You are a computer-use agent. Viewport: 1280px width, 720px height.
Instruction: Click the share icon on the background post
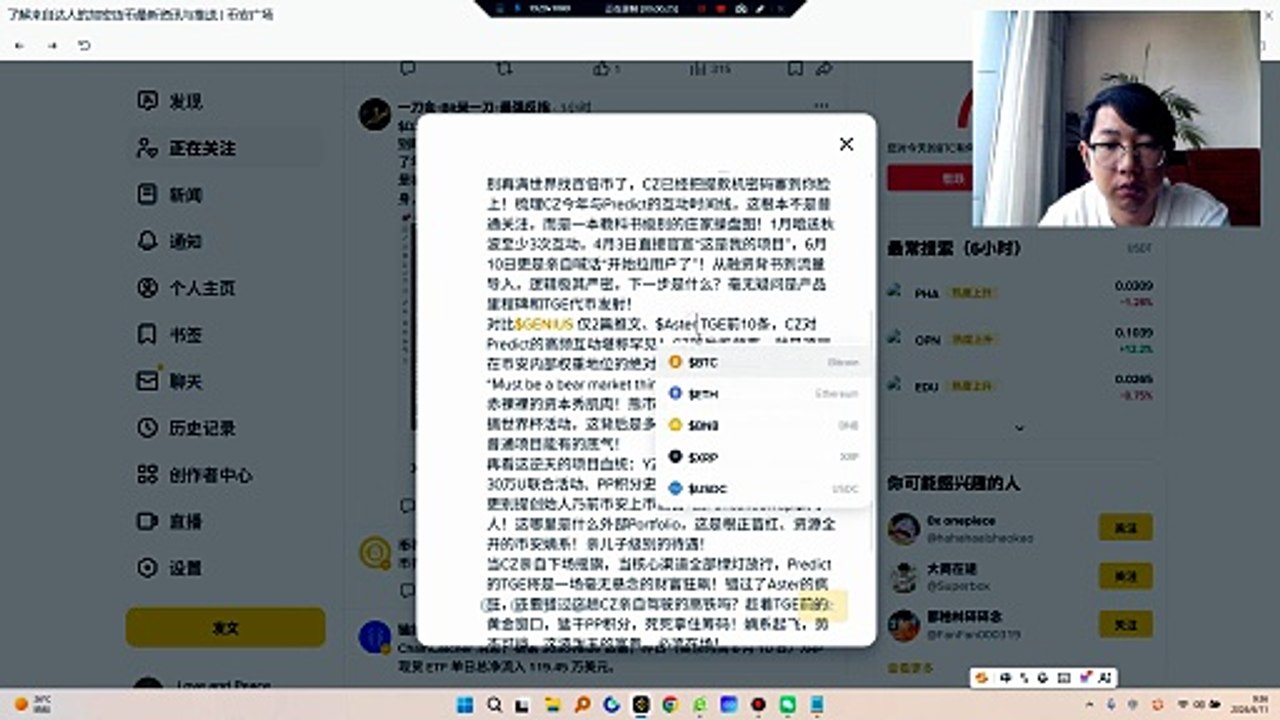823,68
